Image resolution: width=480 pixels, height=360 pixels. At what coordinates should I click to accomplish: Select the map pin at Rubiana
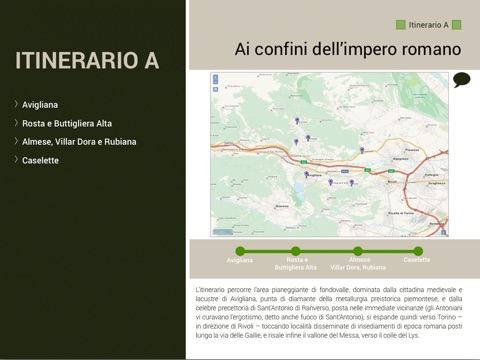click(297, 121)
